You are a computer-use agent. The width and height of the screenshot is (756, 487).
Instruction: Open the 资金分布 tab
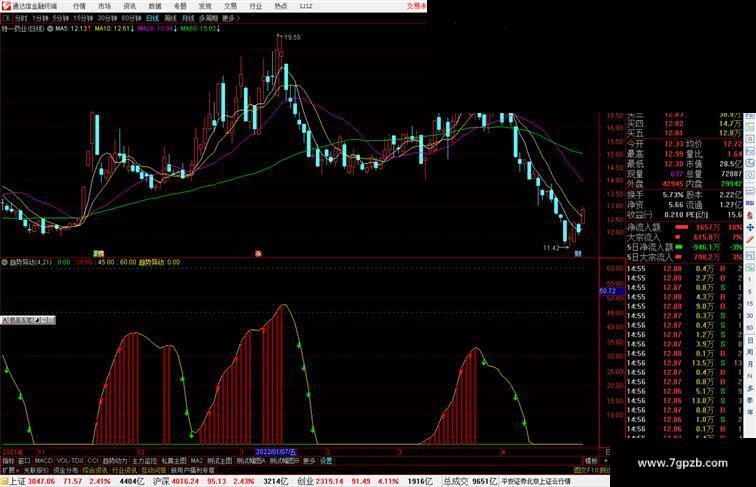[x=66, y=470]
